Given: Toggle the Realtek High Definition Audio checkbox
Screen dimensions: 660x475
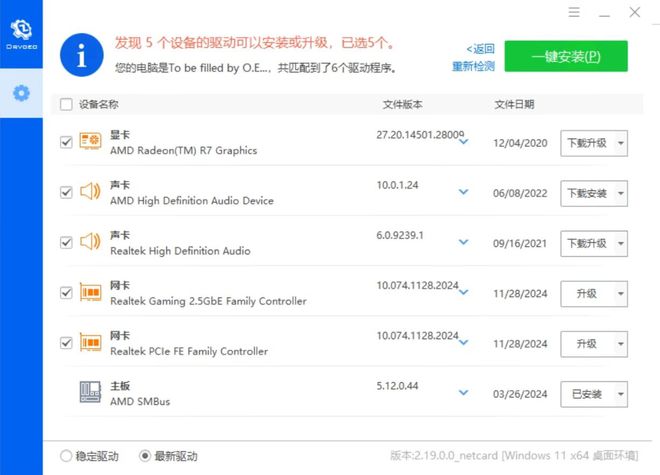Looking at the screenshot, I should (x=66, y=242).
